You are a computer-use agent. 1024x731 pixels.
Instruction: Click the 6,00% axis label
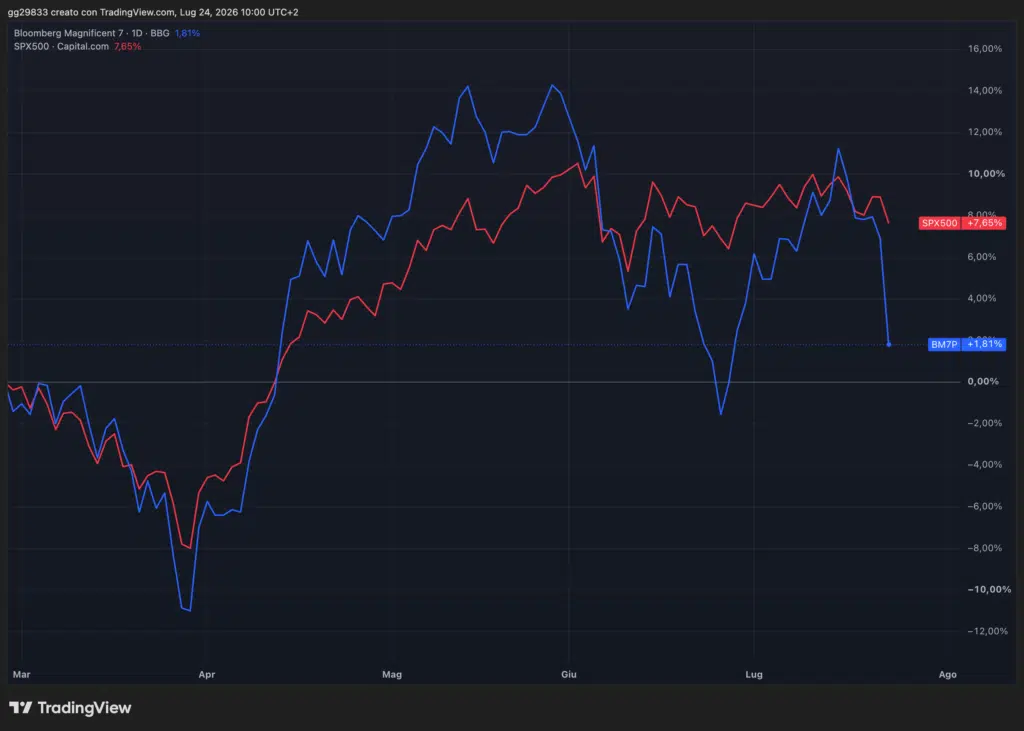(982, 257)
